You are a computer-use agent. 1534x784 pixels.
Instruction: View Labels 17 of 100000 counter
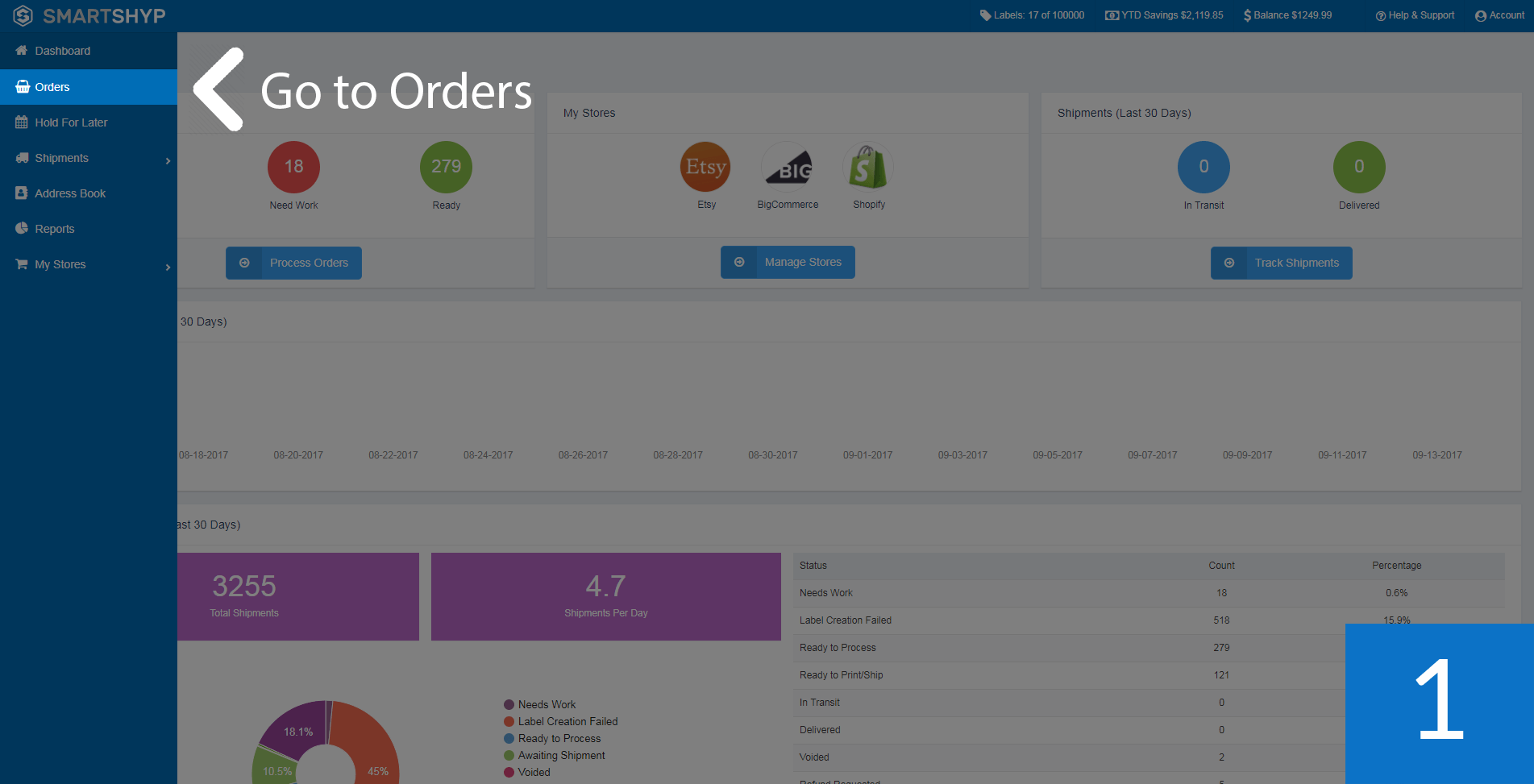[1032, 15]
